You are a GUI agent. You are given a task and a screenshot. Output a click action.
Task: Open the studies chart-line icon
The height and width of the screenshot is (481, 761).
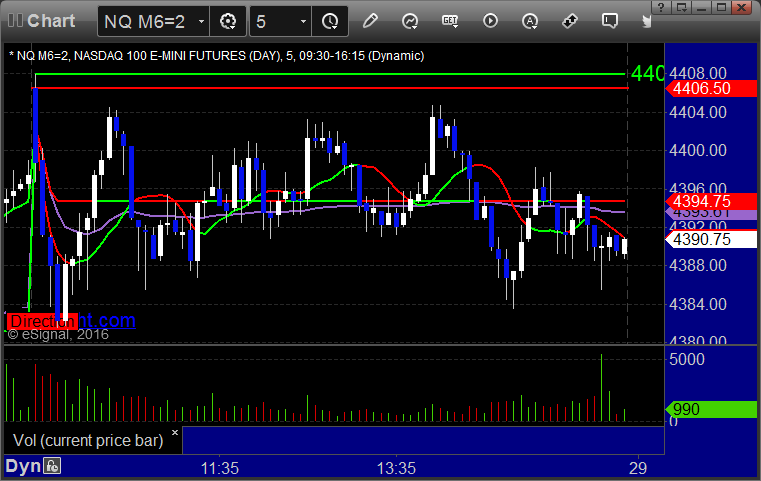coord(410,21)
